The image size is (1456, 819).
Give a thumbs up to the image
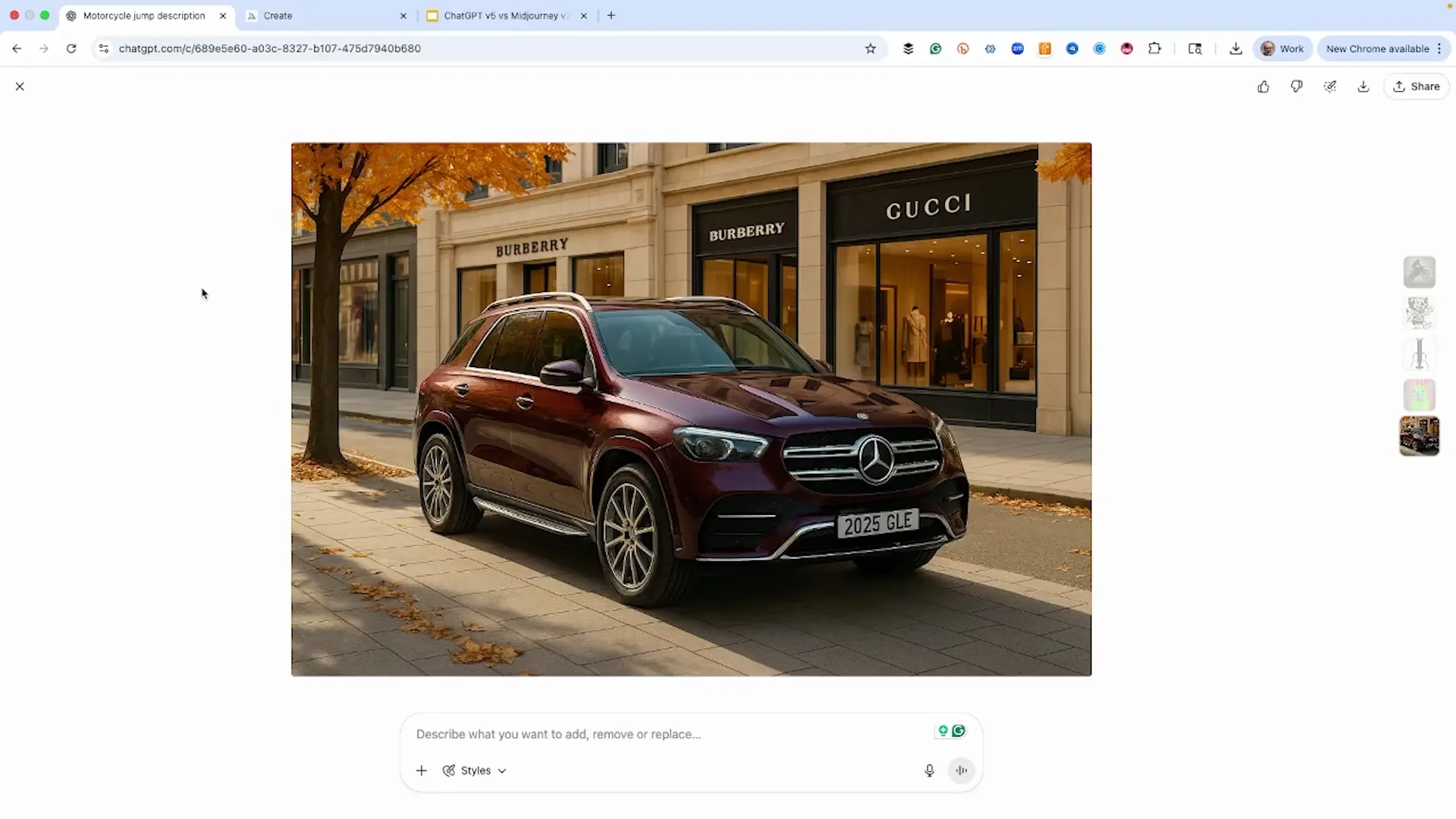[1263, 86]
